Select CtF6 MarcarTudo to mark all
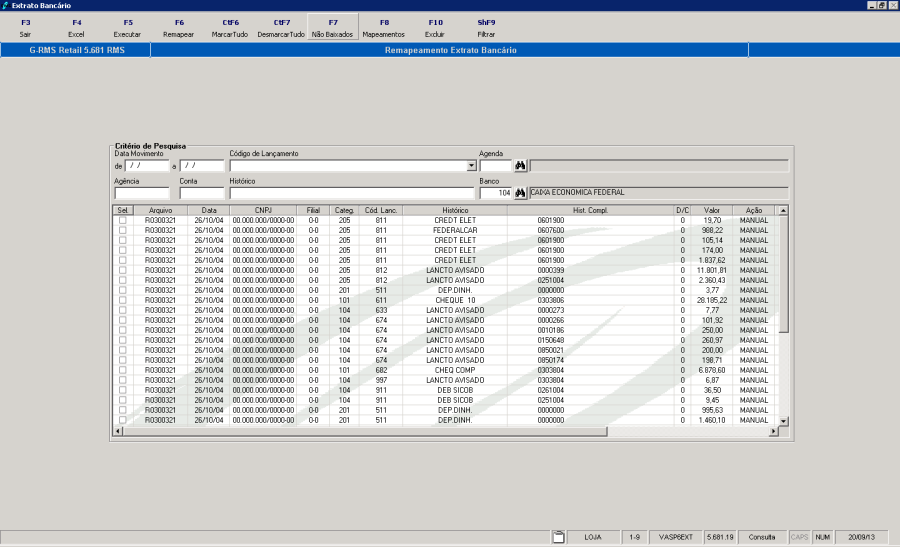Screen dimensions: 900x547 (x=230, y=28)
